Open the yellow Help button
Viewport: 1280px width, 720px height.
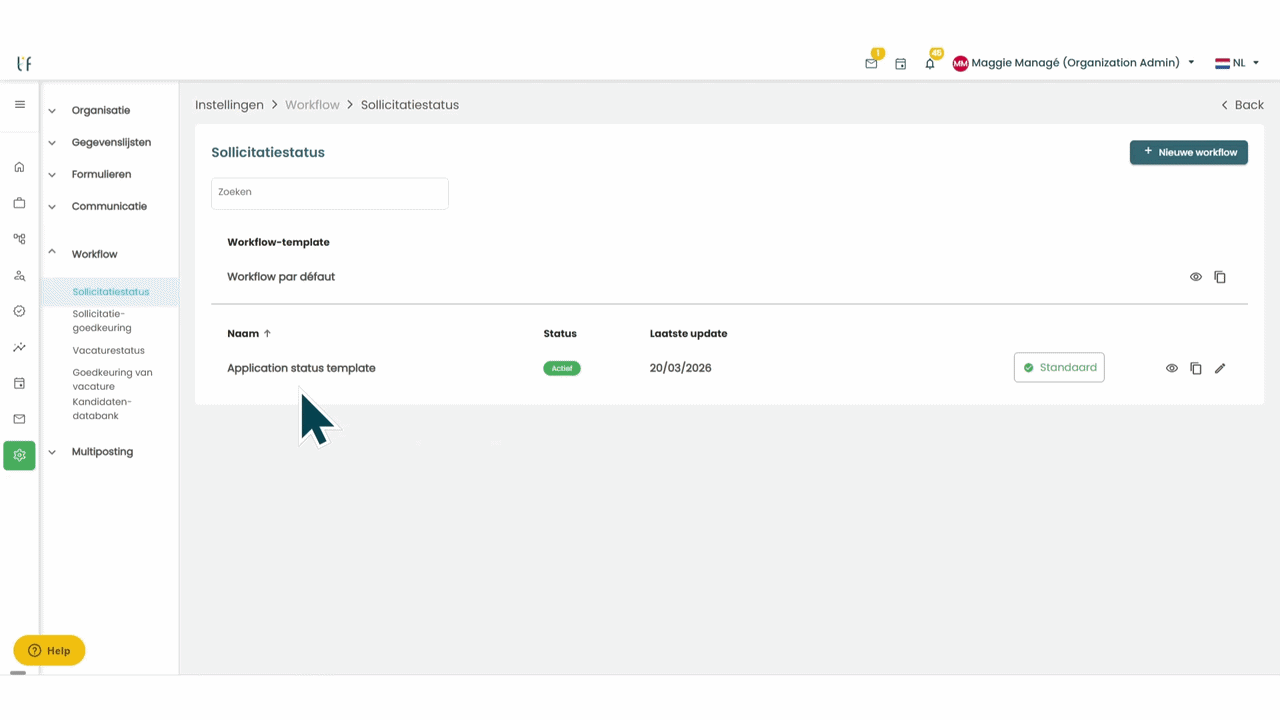coord(49,651)
